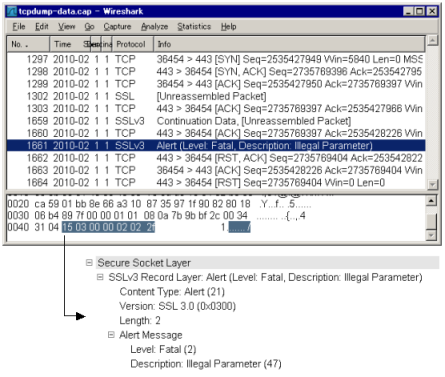The image size is (445, 377).
Task: Sort packets by the Info column header
Action: click(289, 44)
